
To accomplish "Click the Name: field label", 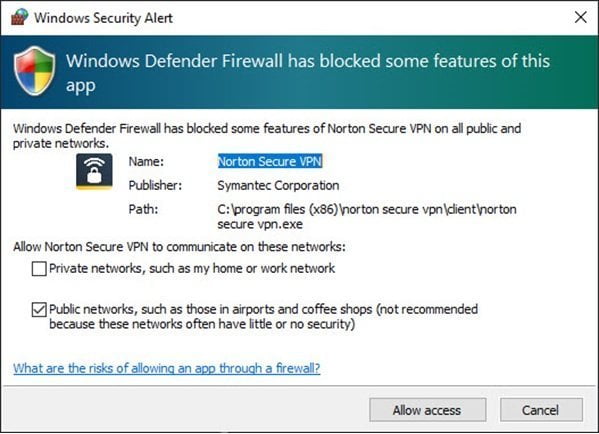I will [146, 162].
